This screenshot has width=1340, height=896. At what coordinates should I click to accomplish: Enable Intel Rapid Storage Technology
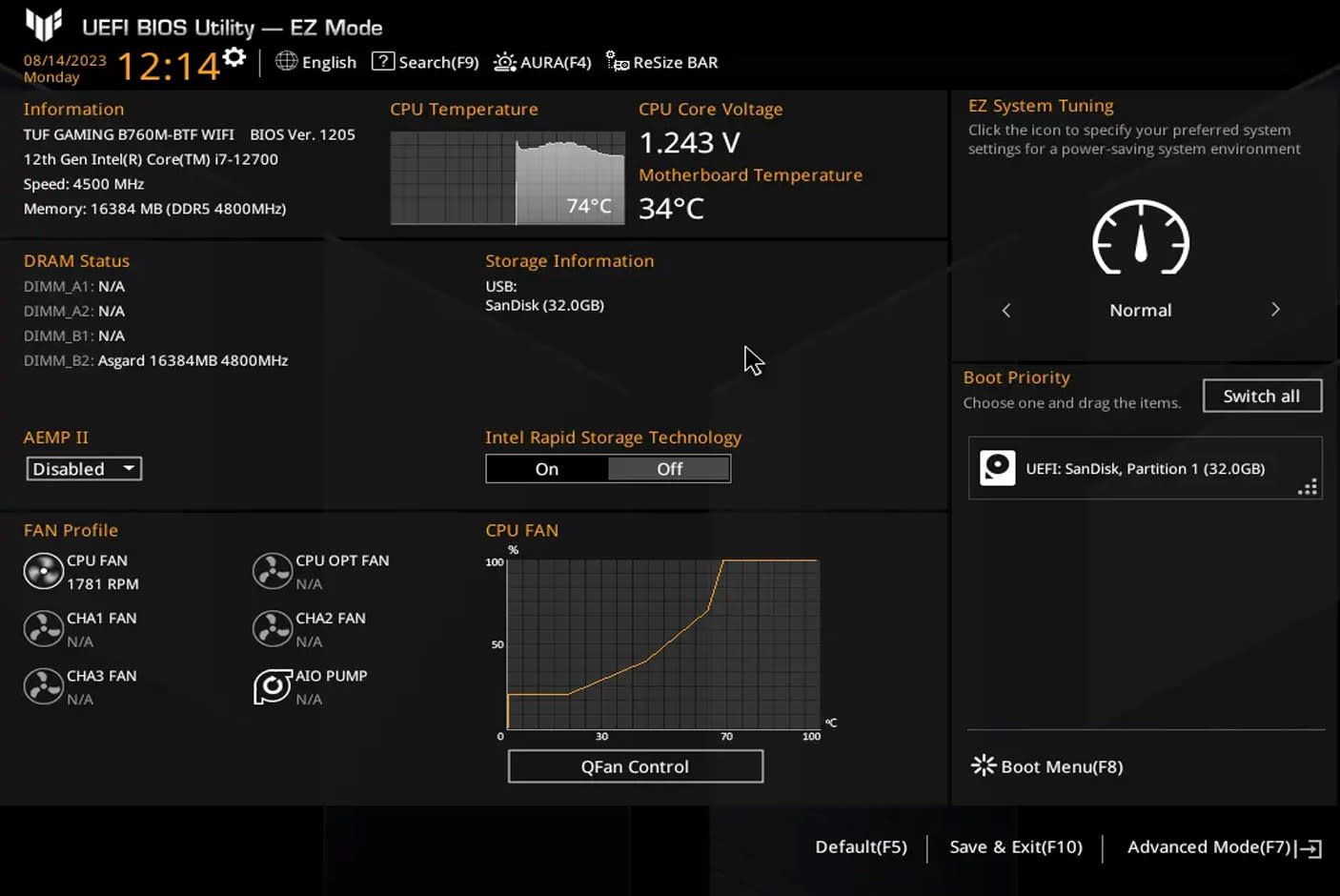click(546, 468)
